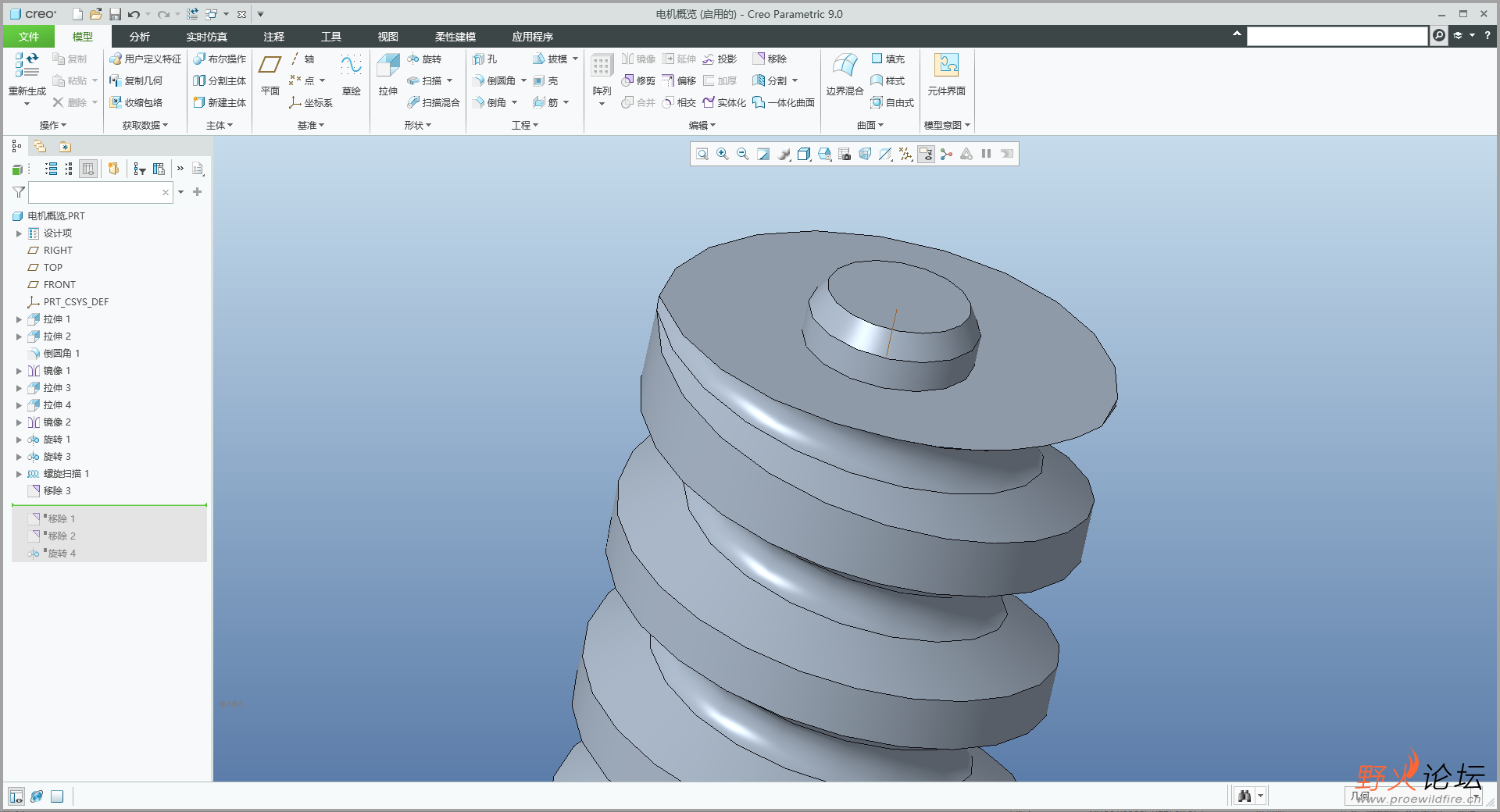This screenshot has width=1500, height=812.
Task: Toggle datum display filters
Action: pos(905,154)
